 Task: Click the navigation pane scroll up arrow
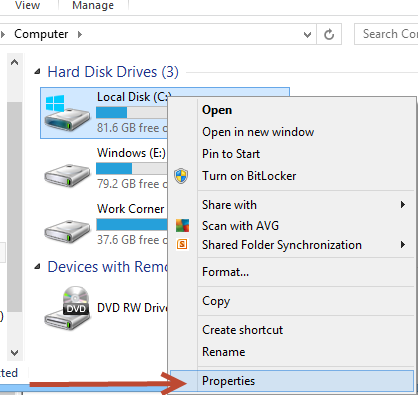pos(14,62)
